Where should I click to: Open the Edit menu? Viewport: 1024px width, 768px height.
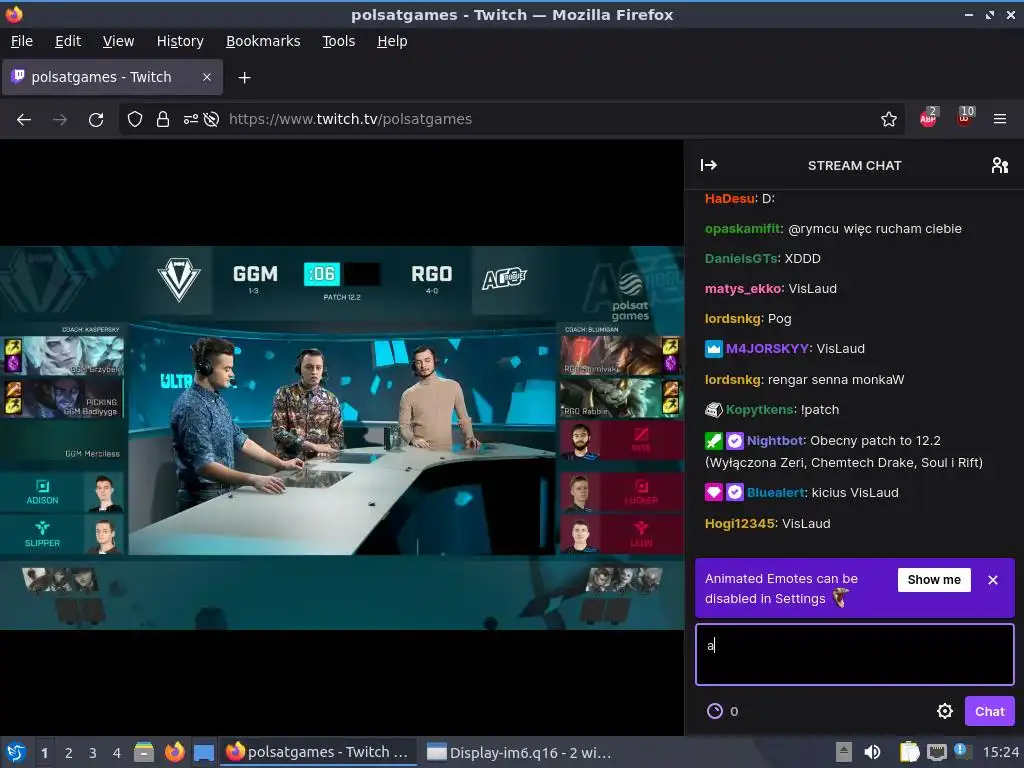point(68,41)
